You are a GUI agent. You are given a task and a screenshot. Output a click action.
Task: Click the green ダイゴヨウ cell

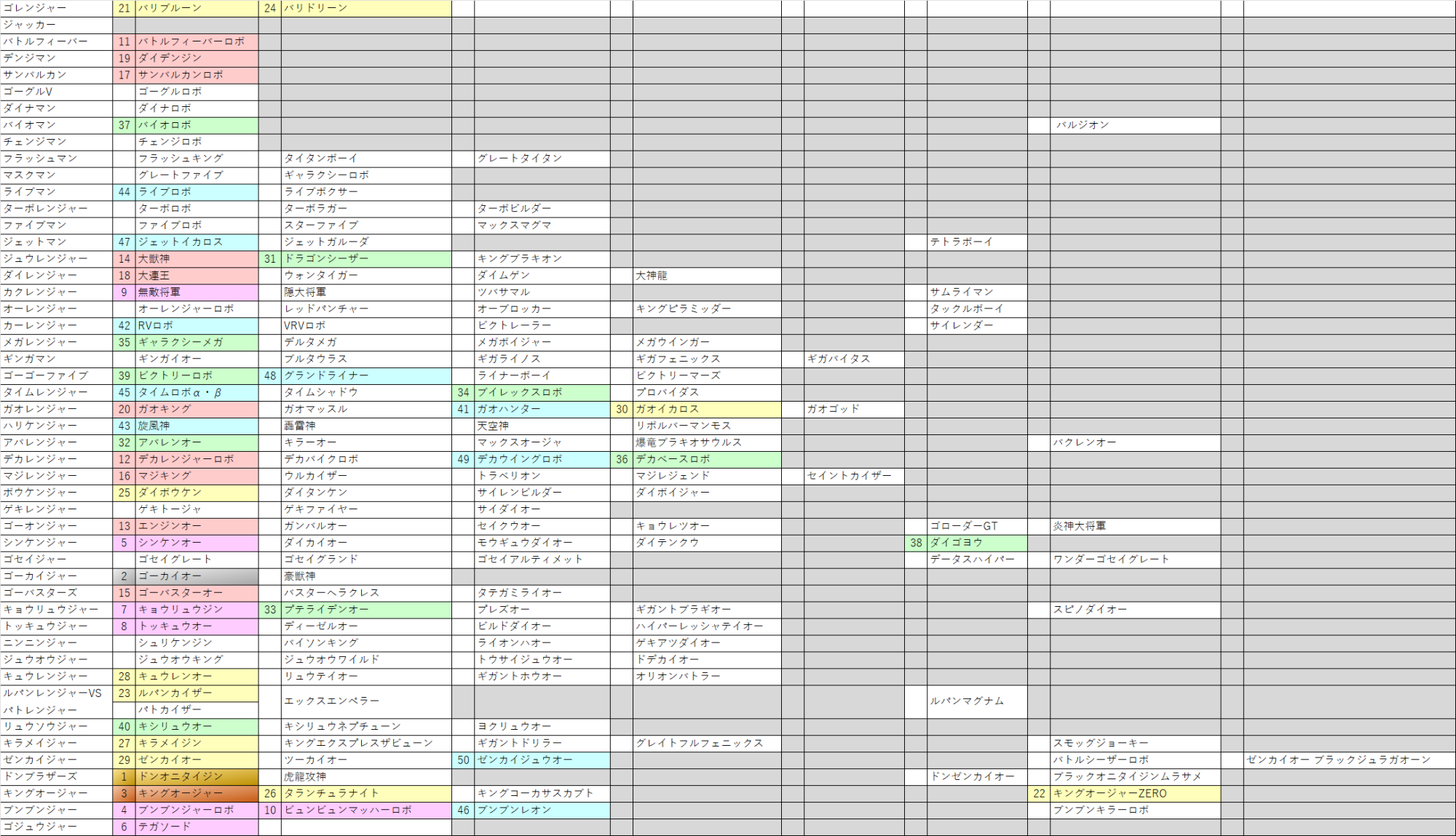976,542
